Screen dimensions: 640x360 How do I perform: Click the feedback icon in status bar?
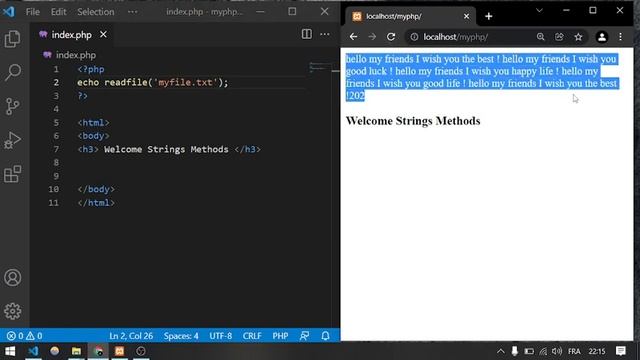click(304, 336)
